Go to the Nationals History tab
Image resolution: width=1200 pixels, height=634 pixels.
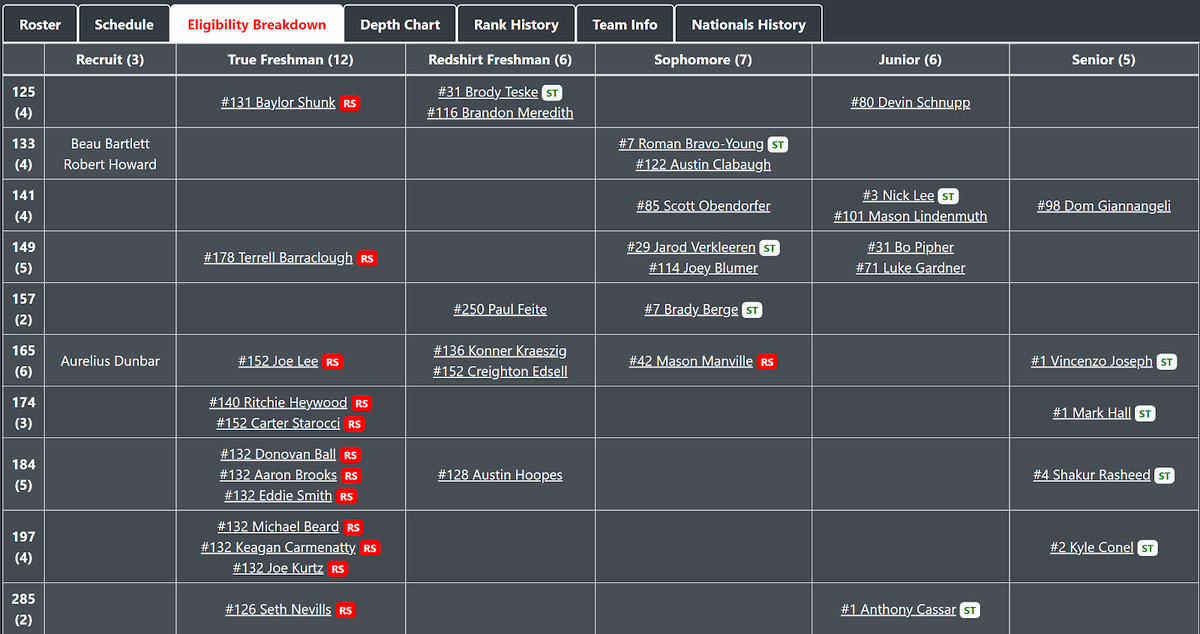[x=748, y=24]
